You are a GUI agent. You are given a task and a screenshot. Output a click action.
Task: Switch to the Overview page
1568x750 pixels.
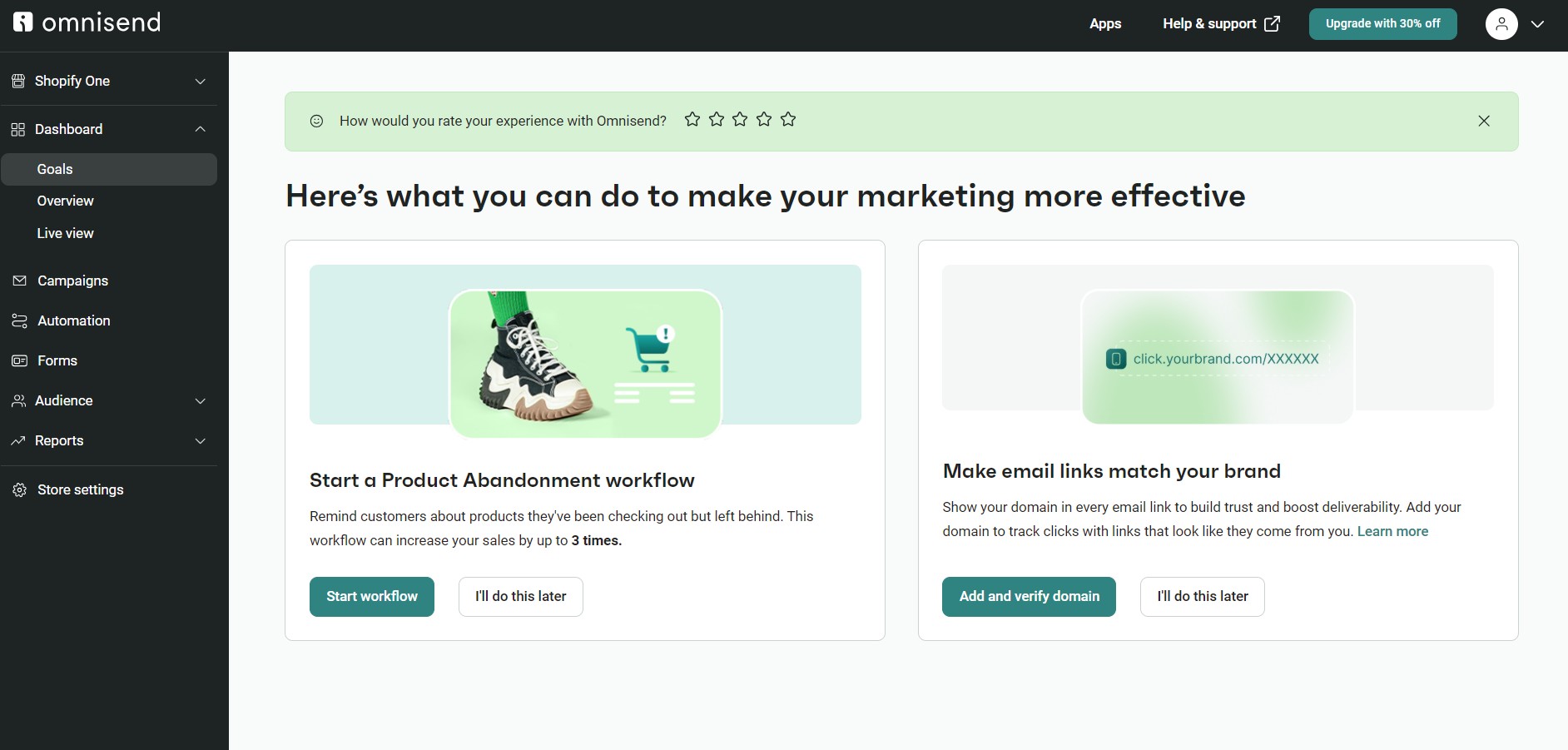tap(65, 201)
